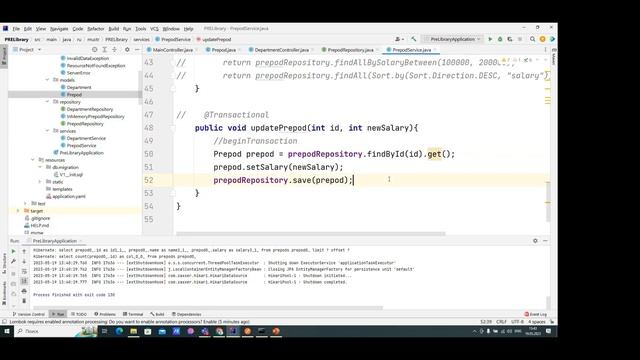Open the File menu
The height and width of the screenshot is (360, 640).
pos(16,29)
